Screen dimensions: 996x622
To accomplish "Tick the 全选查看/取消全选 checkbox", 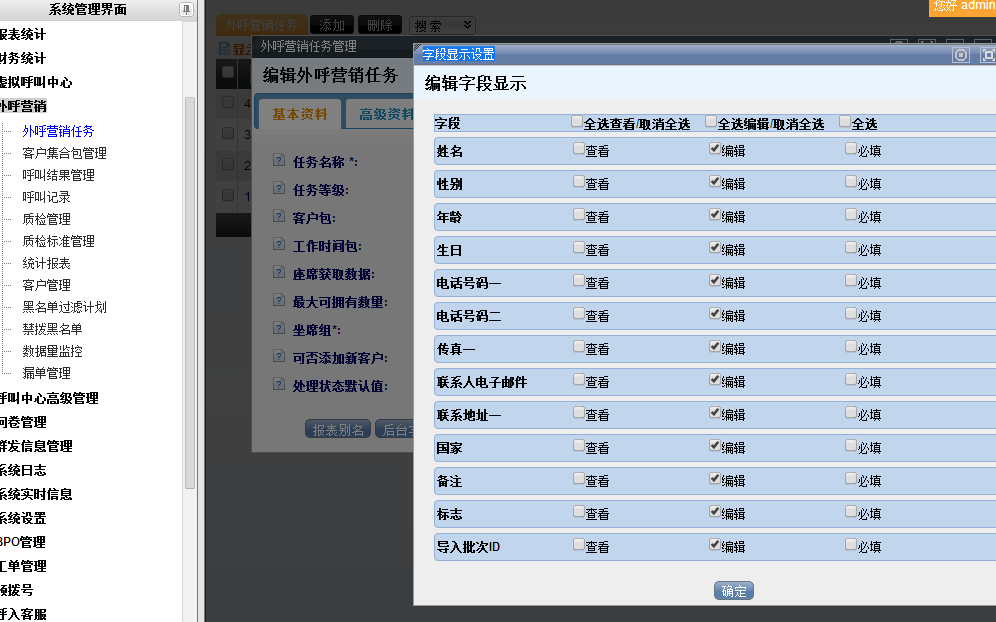I will [577, 122].
